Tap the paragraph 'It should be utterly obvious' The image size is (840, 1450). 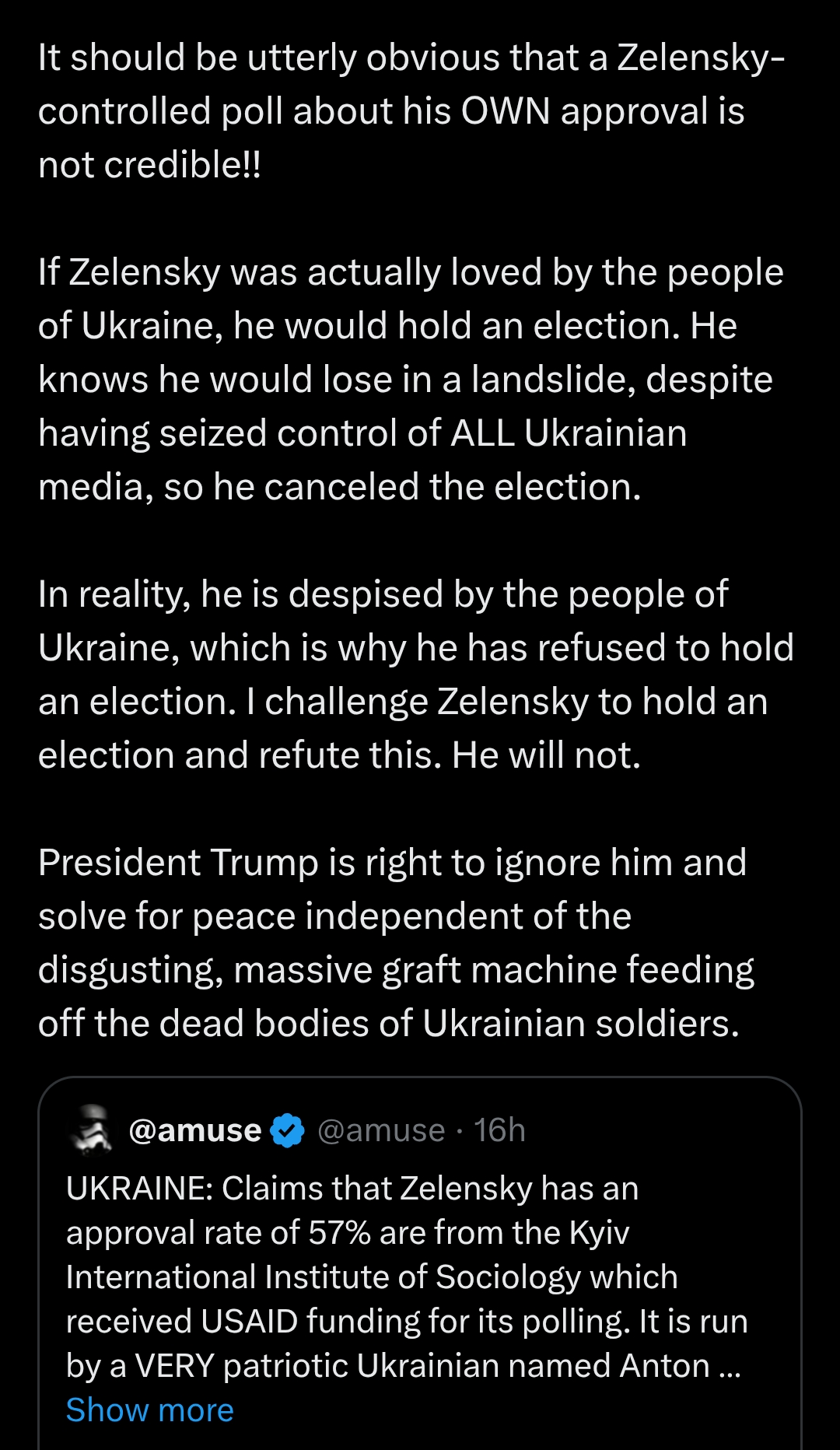[411, 111]
